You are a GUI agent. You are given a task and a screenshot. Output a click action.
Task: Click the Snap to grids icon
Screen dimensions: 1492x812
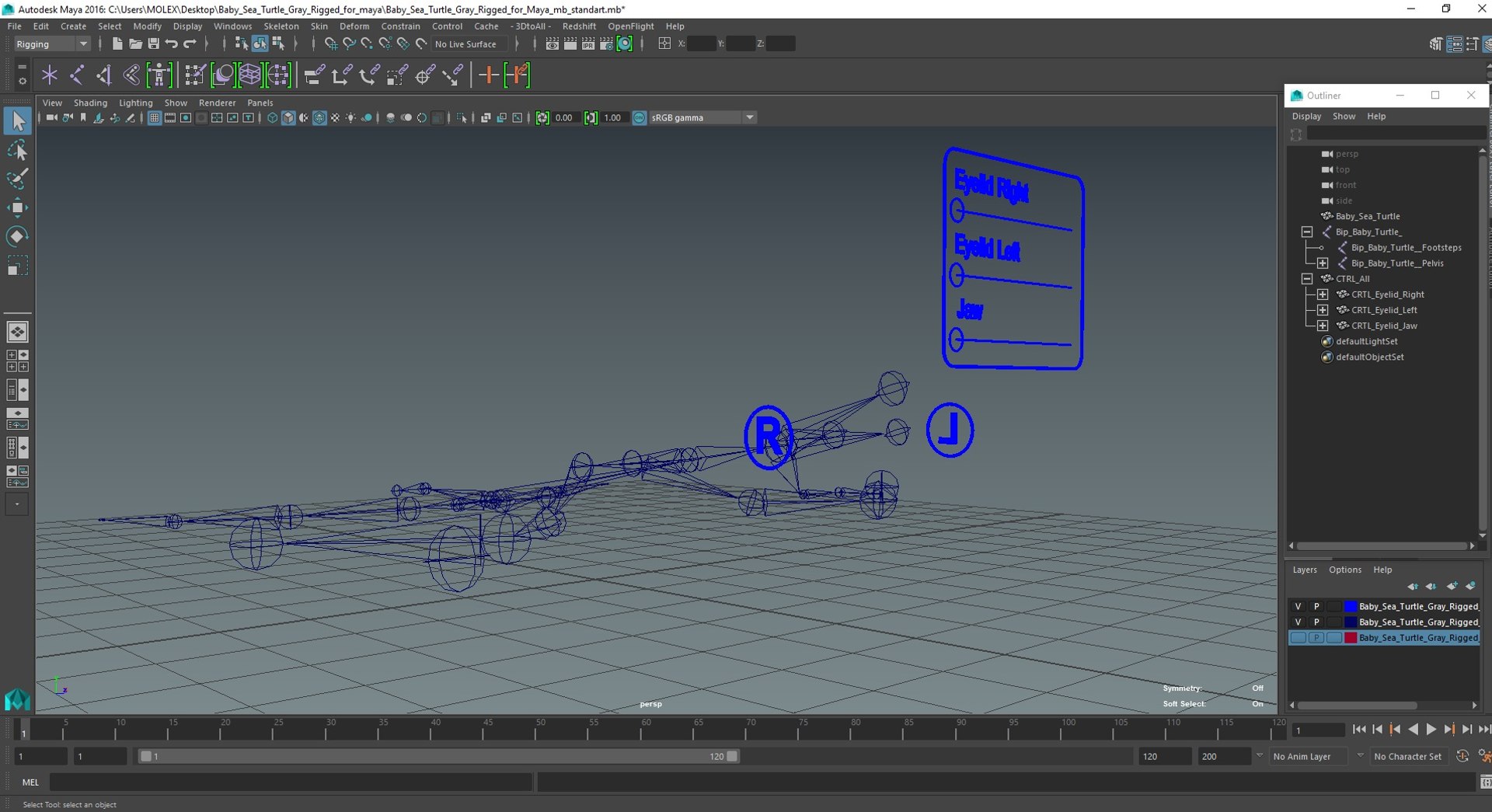click(331, 44)
